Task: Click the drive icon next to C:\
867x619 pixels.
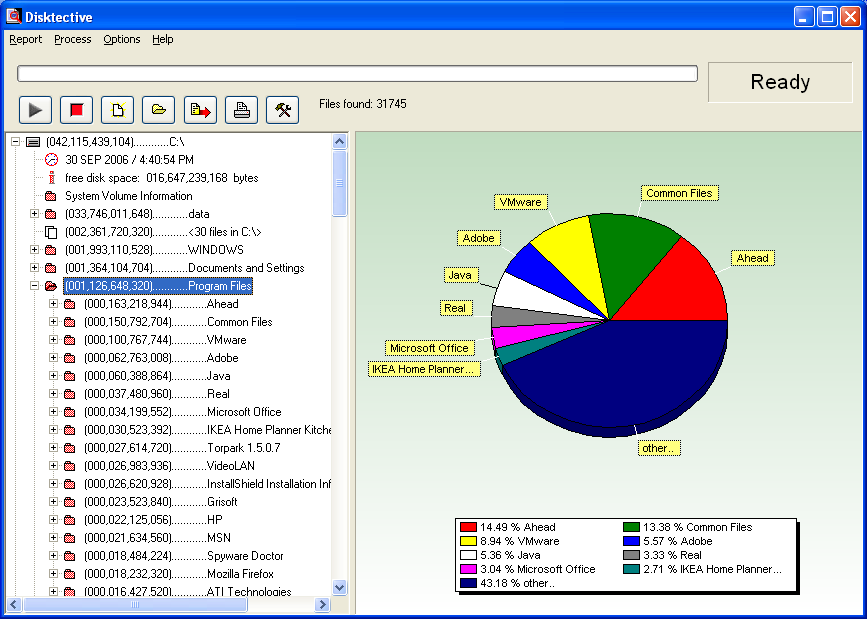Action: click(33, 142)
